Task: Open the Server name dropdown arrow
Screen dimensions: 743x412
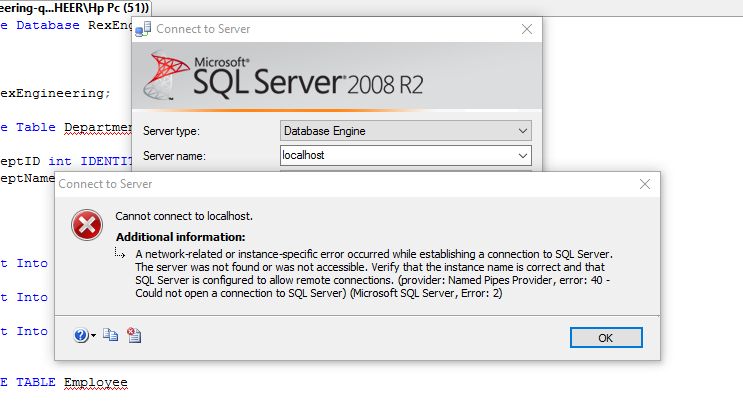Action: pos(523,156)
